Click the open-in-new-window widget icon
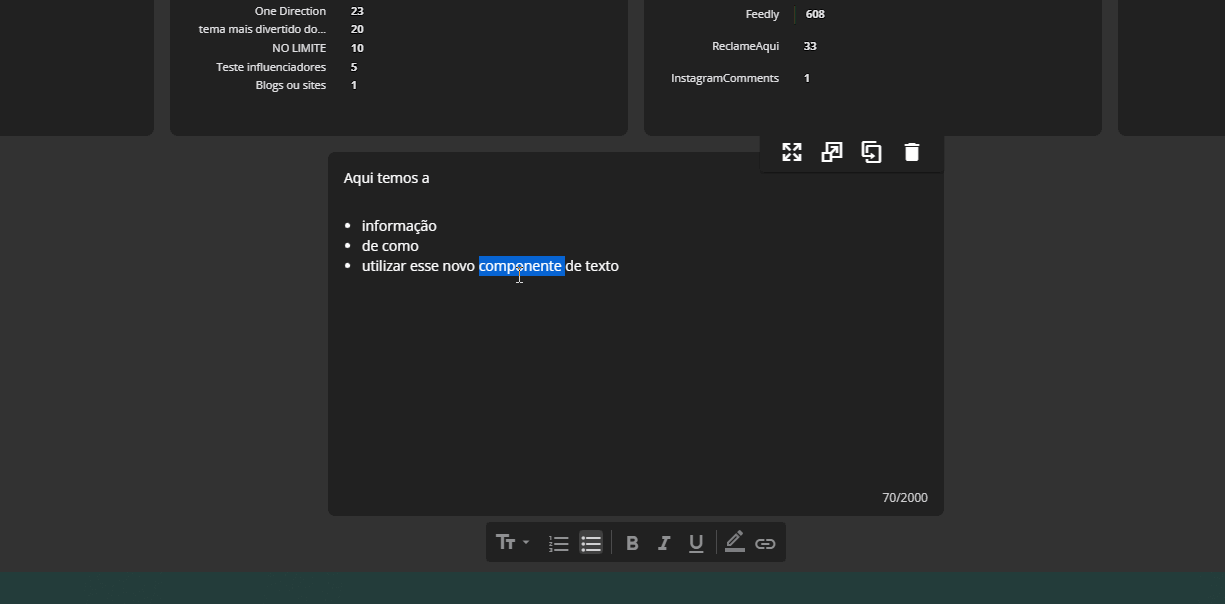The height and width of the screenshot is (604, 1225). coord(832,152)
